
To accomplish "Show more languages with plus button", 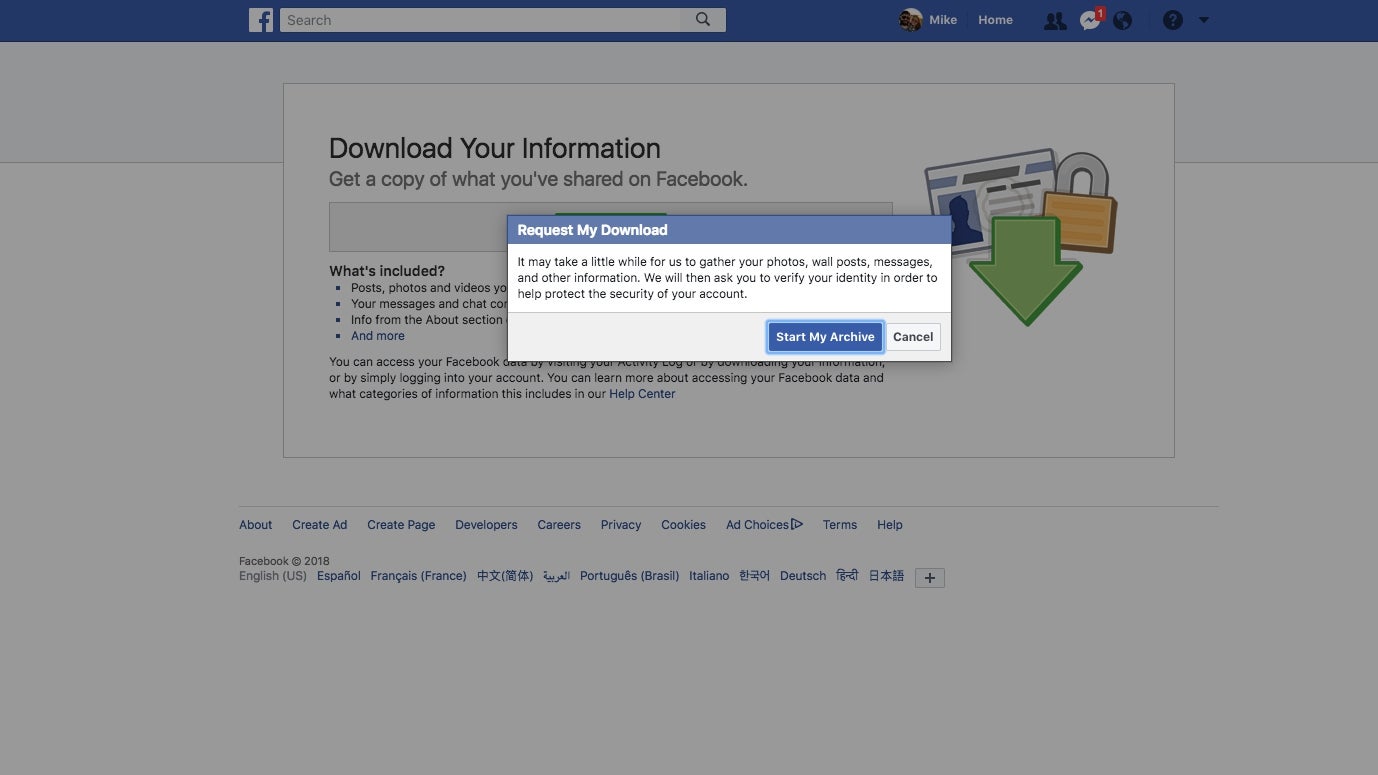I will (x=930, y=577).
